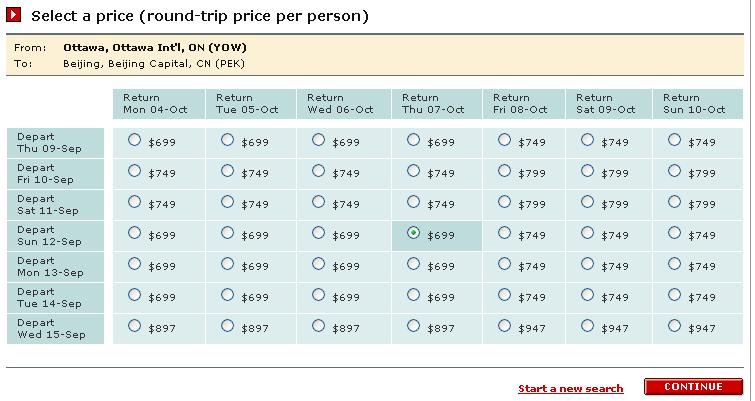Click the Depart Sun 12-Sep row header
This screenshot has width=755, height=401.
pyautogui.click(x=55, y=236)
